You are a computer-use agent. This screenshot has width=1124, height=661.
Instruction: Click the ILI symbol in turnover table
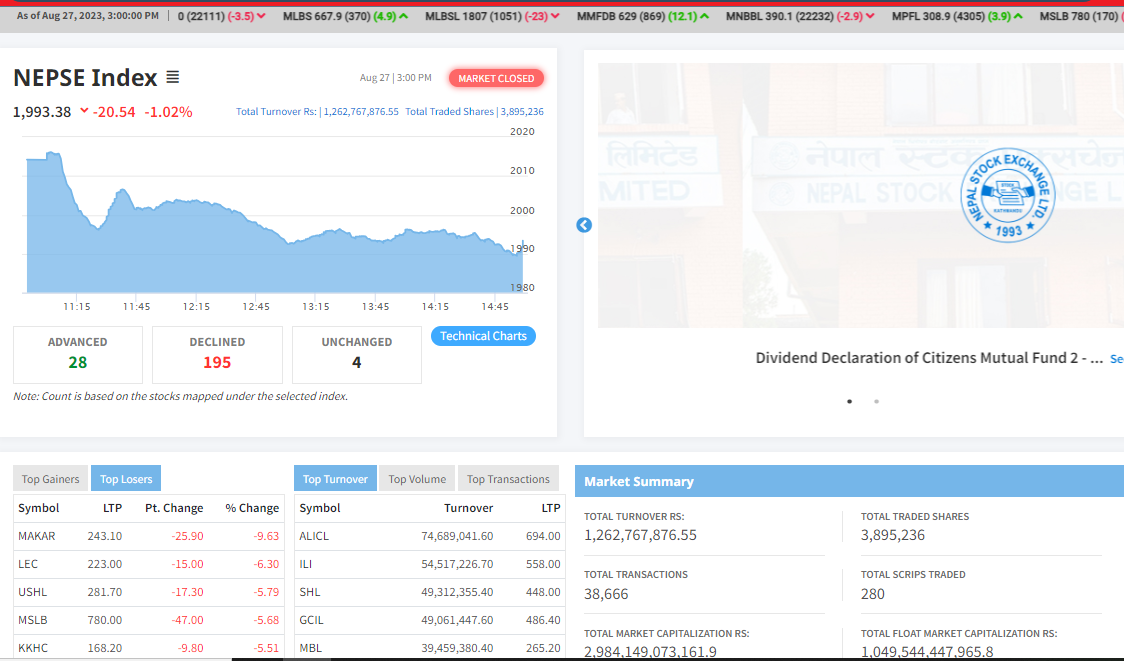306,563
